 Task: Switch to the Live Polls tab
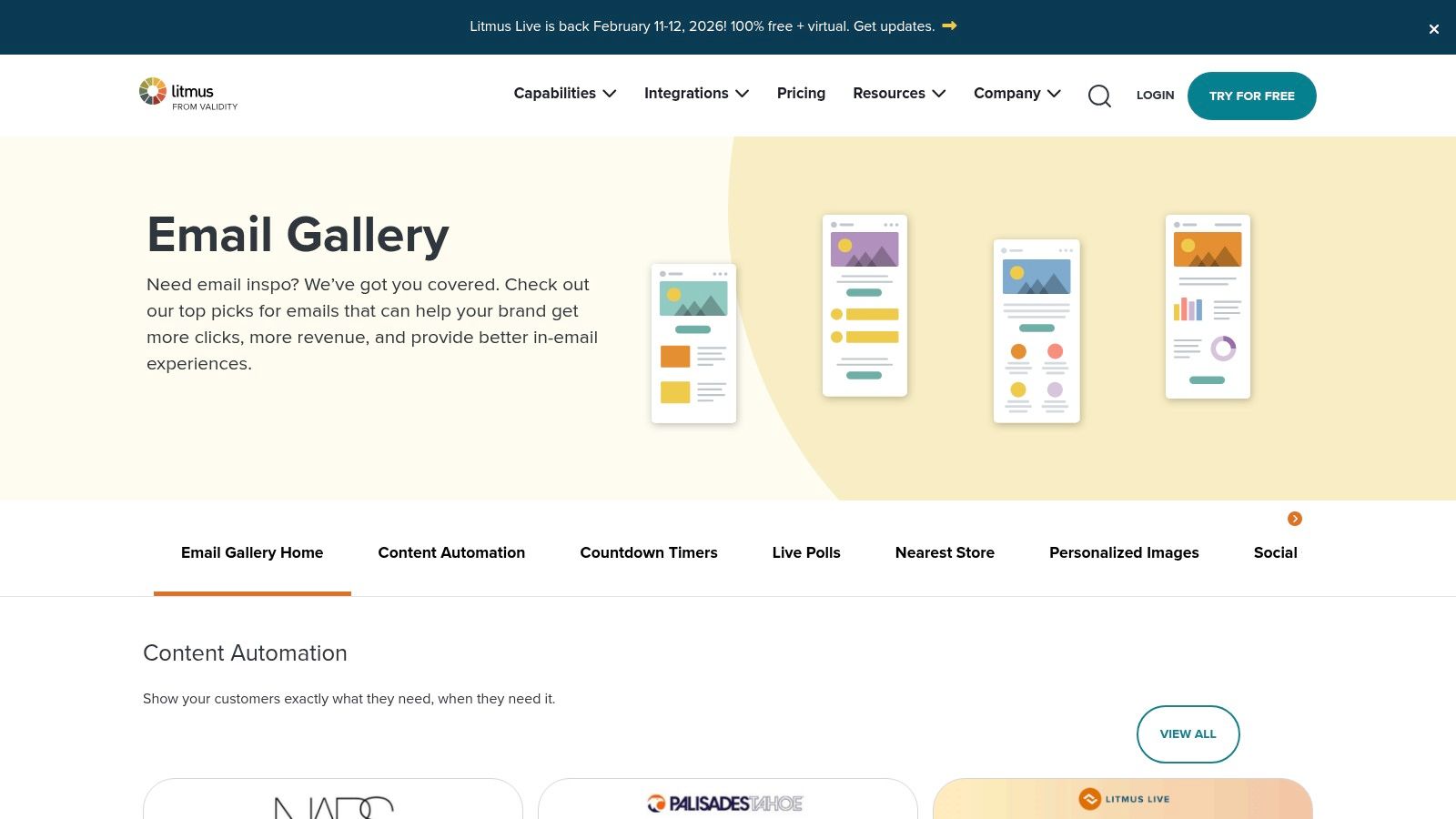(806, 552)
